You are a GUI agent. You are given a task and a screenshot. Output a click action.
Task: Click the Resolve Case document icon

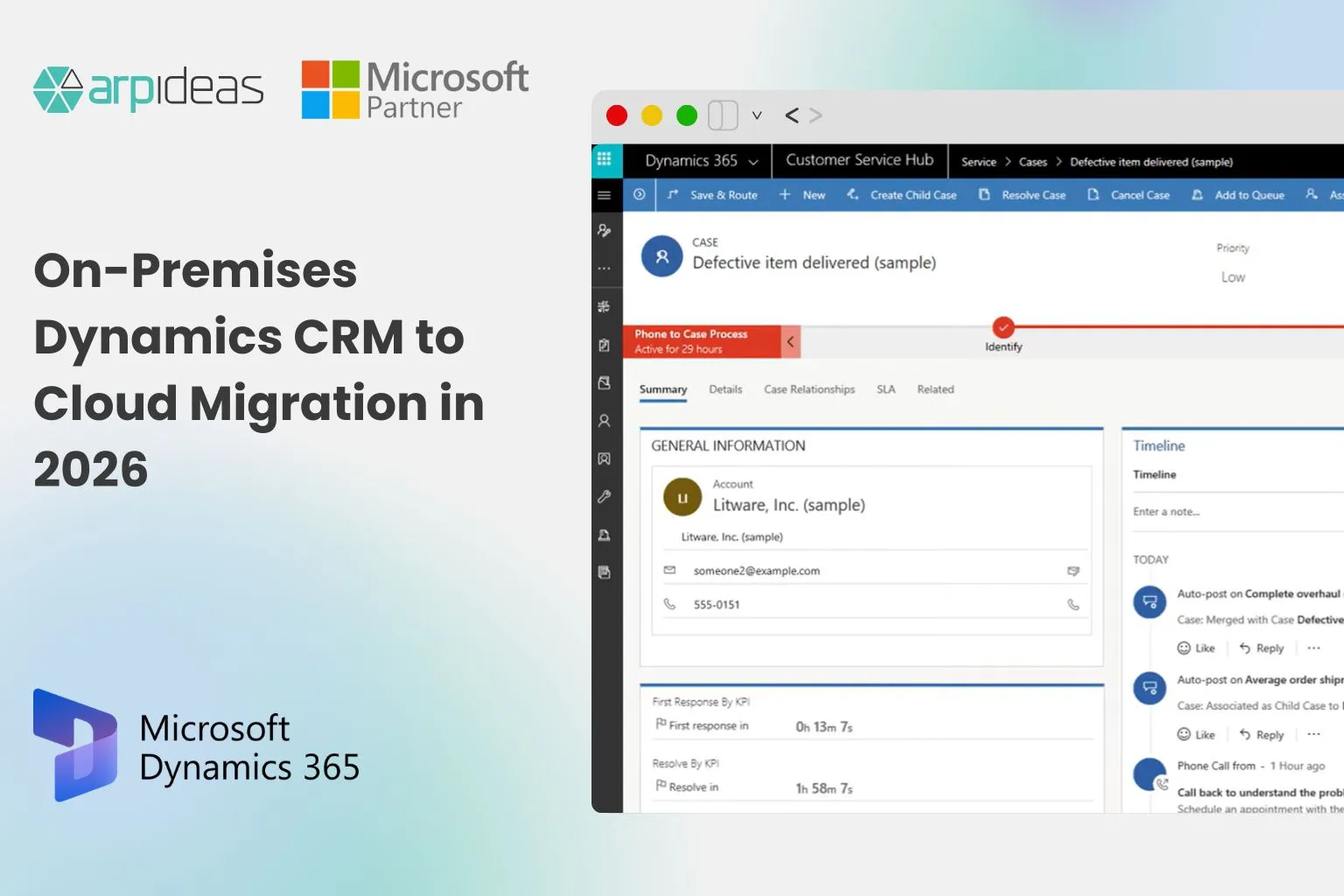984,194
